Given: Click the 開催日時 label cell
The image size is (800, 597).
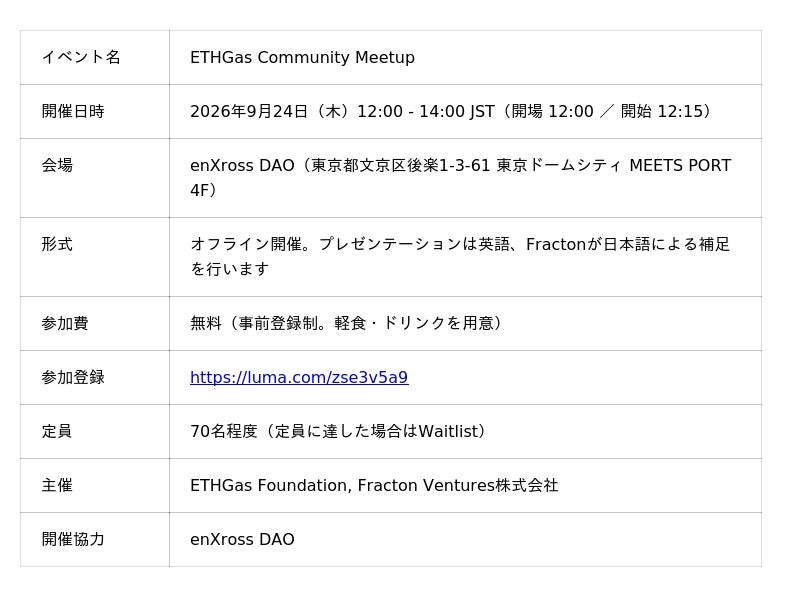Looking at the screenshot, I should (95, 111).
